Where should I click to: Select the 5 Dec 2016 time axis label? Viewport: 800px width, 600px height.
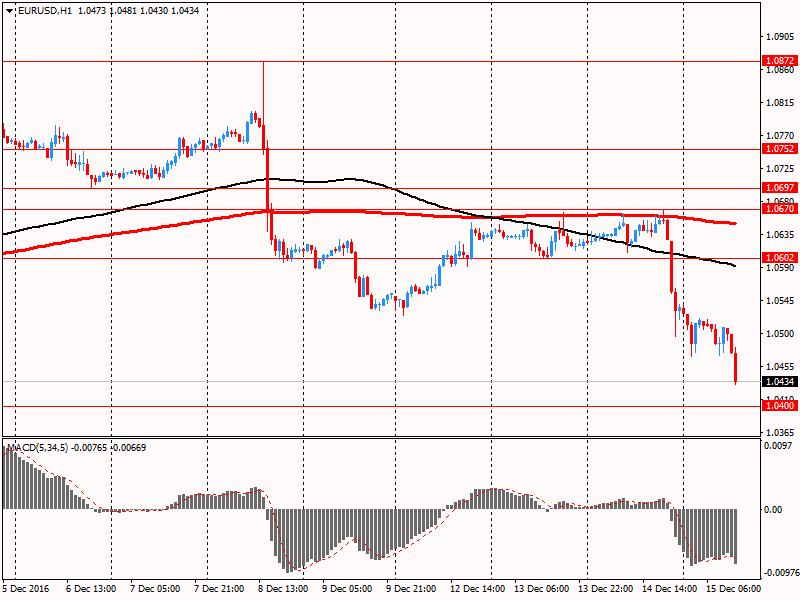[x=26, y=589]
